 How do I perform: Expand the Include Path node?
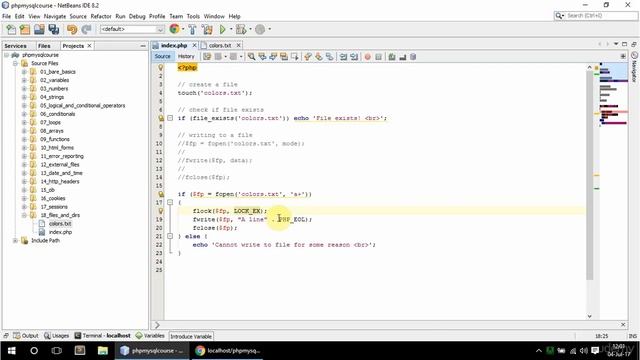(15, 240)
